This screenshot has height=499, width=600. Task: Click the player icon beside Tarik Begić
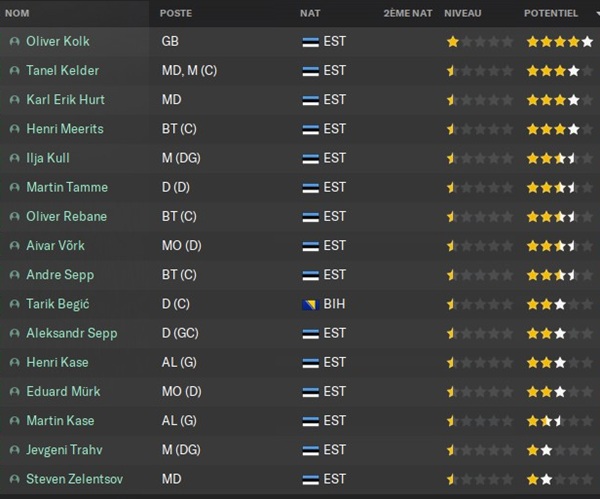[x=14, y=304]
